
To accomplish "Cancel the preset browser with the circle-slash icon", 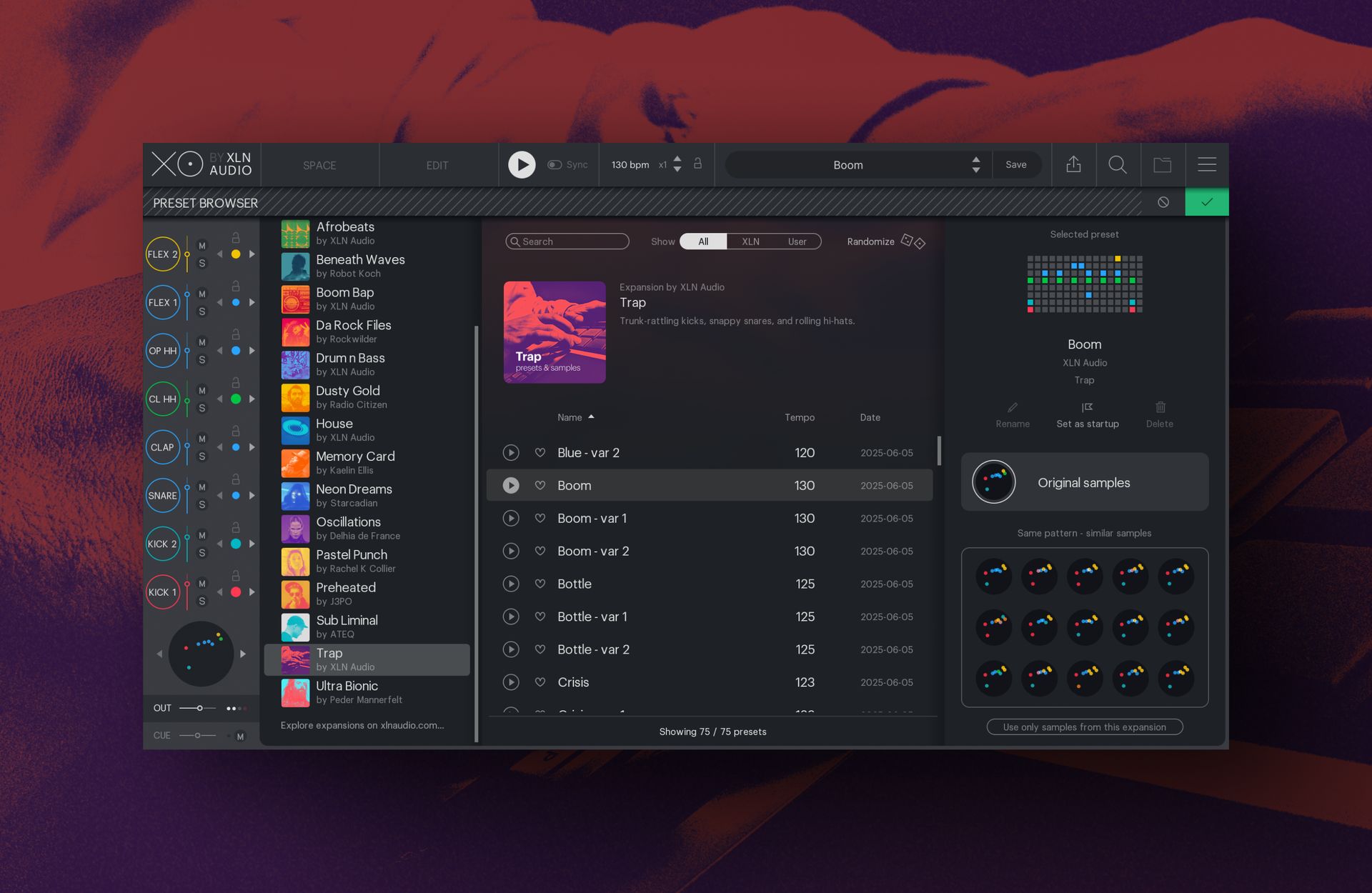I will tap(1163, 203).
